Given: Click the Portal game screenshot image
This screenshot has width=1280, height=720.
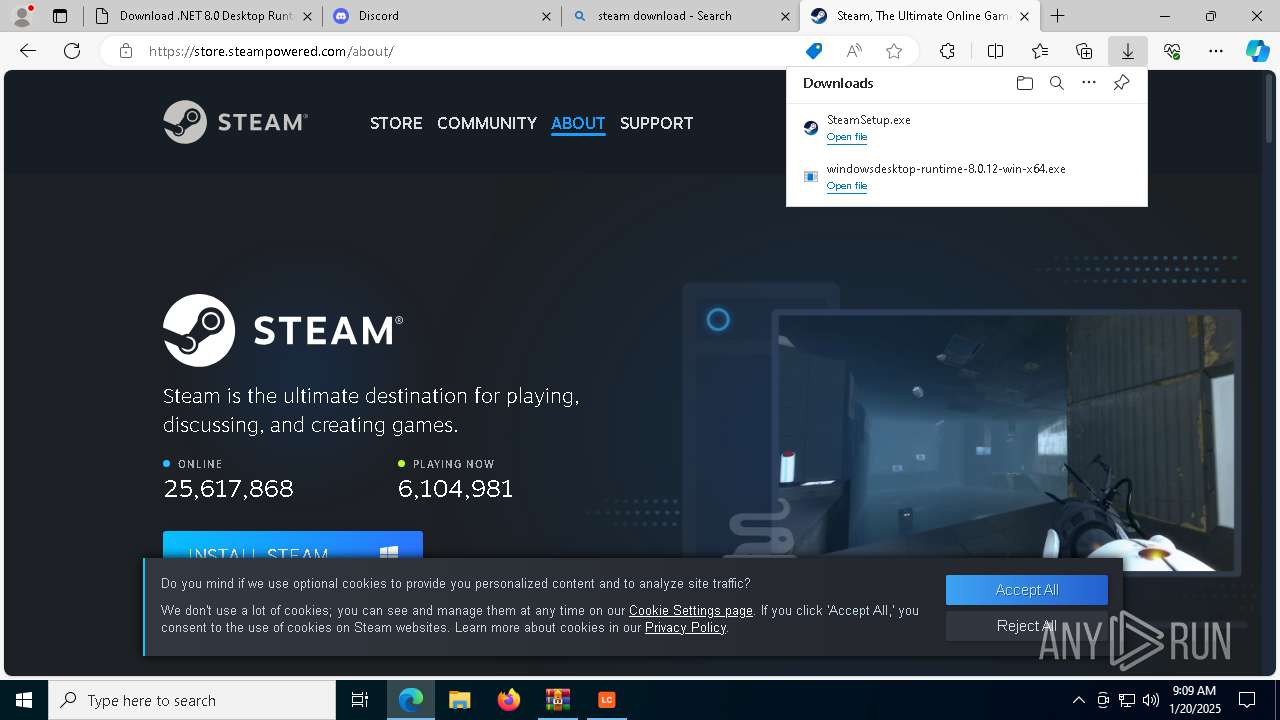Looking at the screenshot, I should coord(1006,443).
